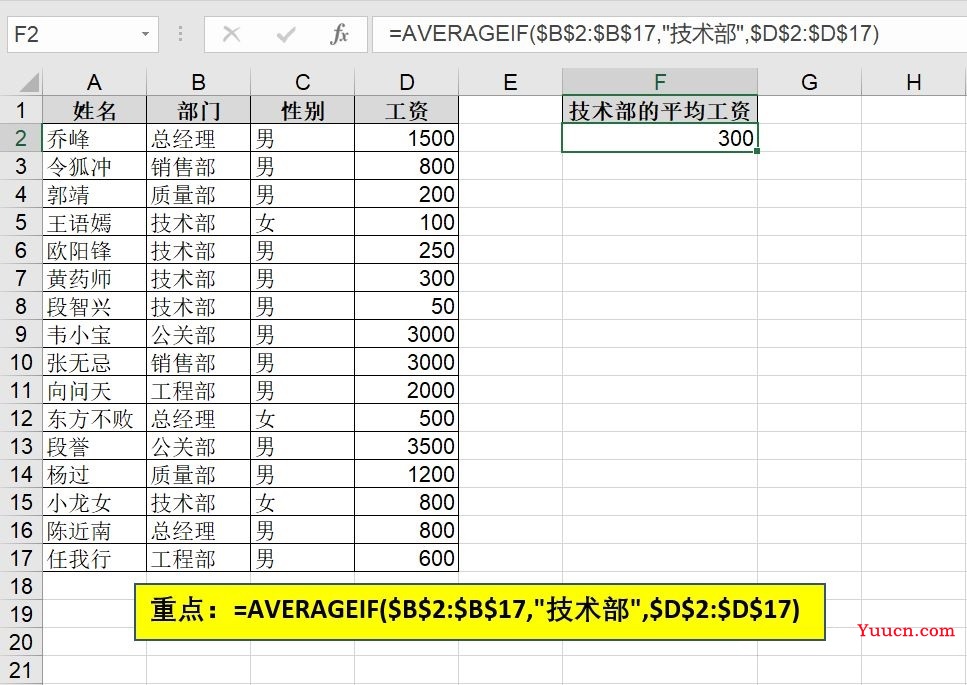Click the 工资 header cell
Viewport: 967px width, 685px height.
tap(406, 110)
